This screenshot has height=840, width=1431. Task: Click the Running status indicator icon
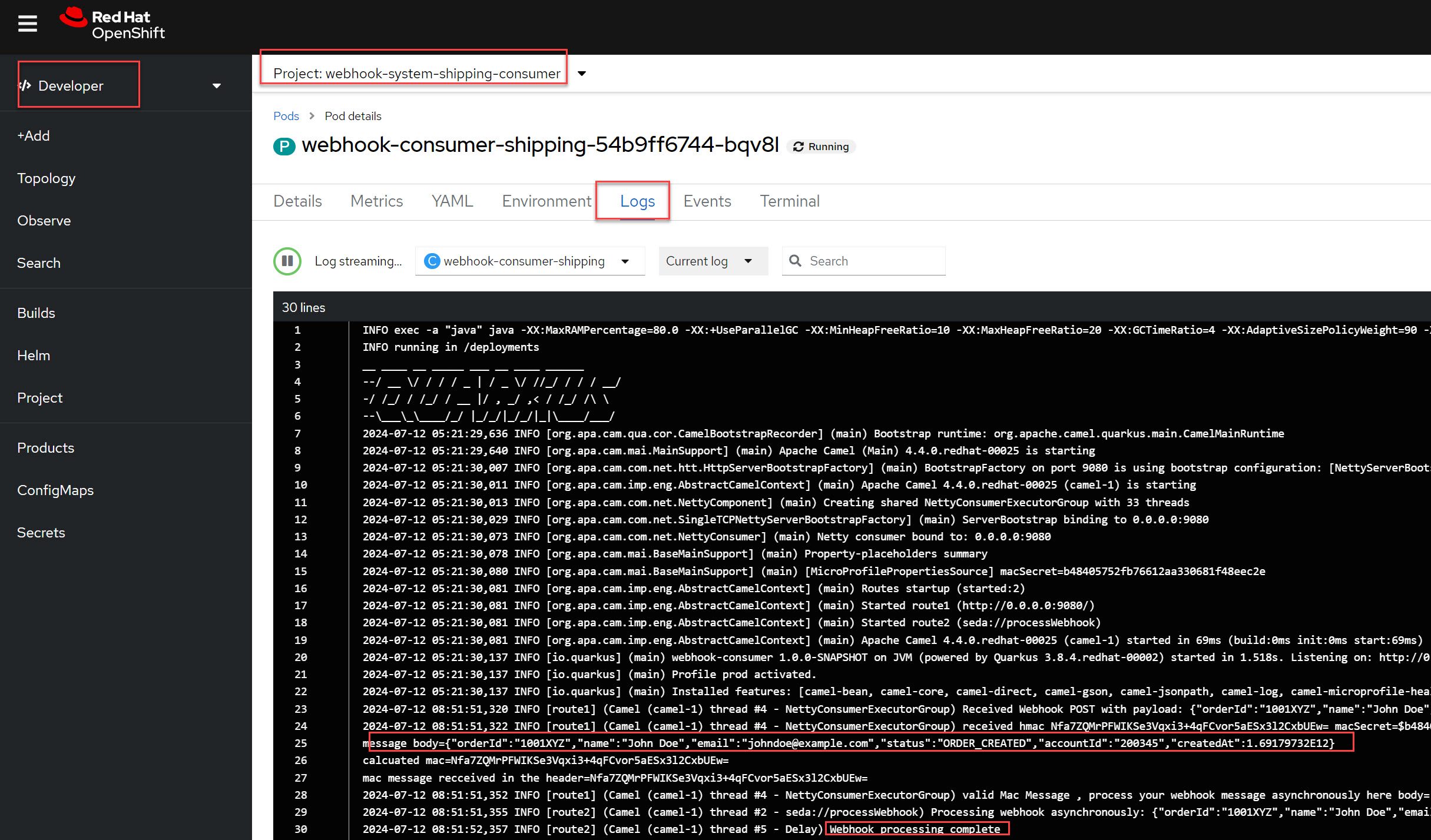click(x=797, y=146)
